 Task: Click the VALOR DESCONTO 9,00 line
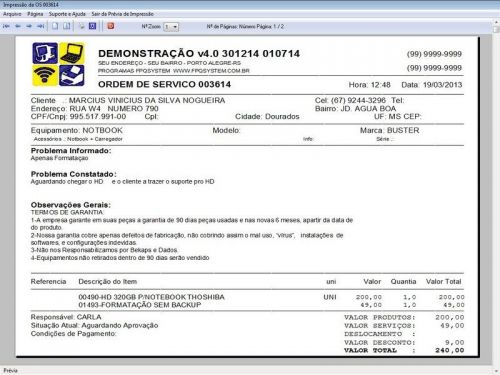tap(404, 342)
